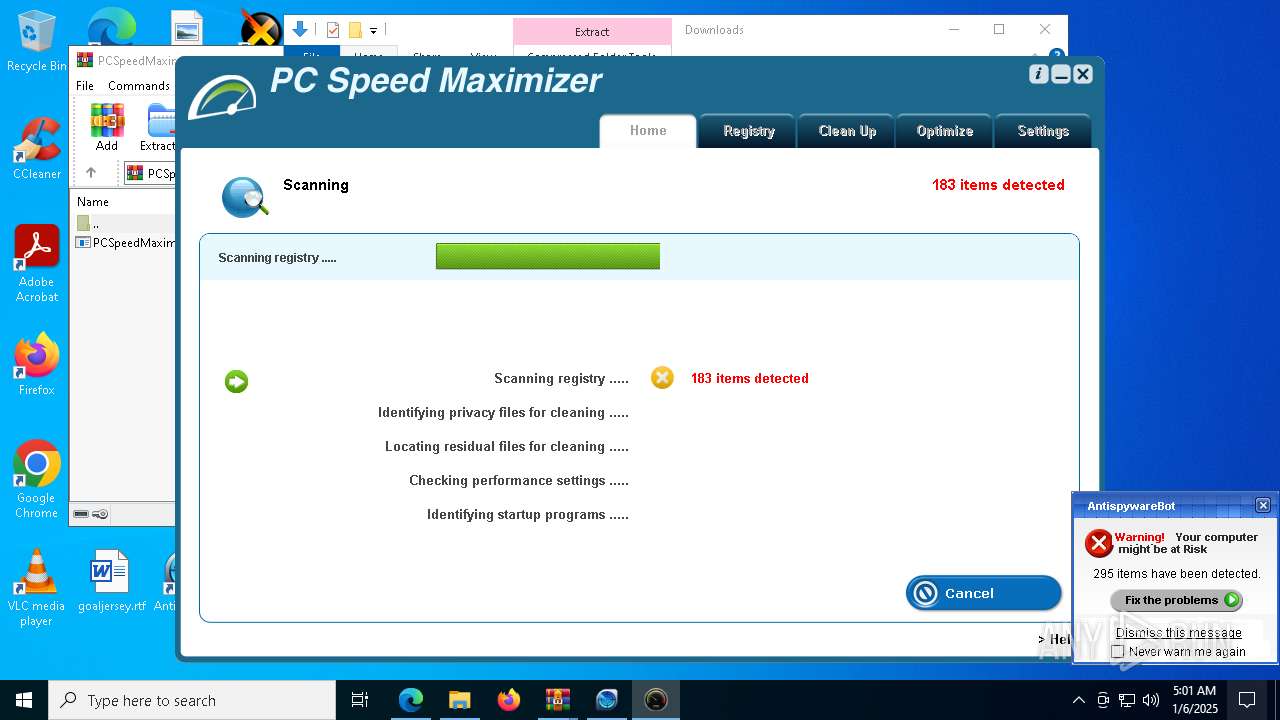
Task: Click the Name column header in WinRAR
Action: tap(93, 202)
